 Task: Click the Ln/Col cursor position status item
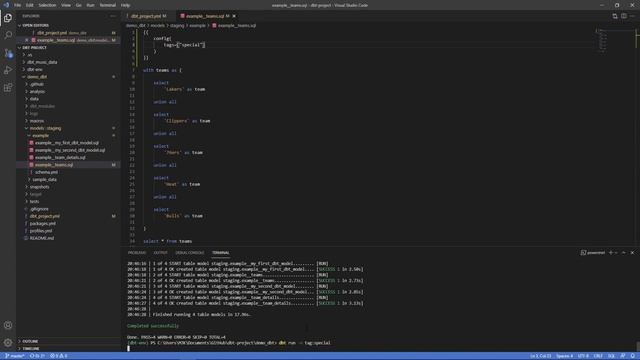(x=540, y=356)
